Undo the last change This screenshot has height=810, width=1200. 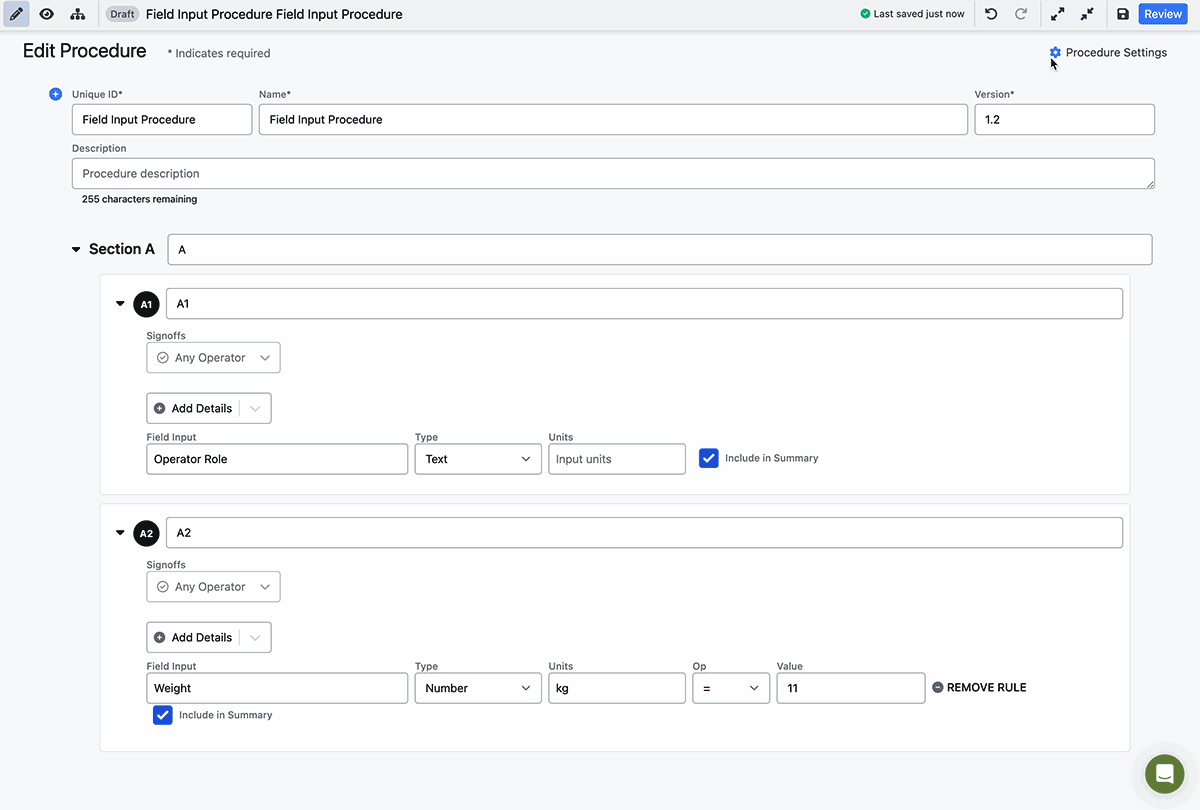(x=990, y=14)
